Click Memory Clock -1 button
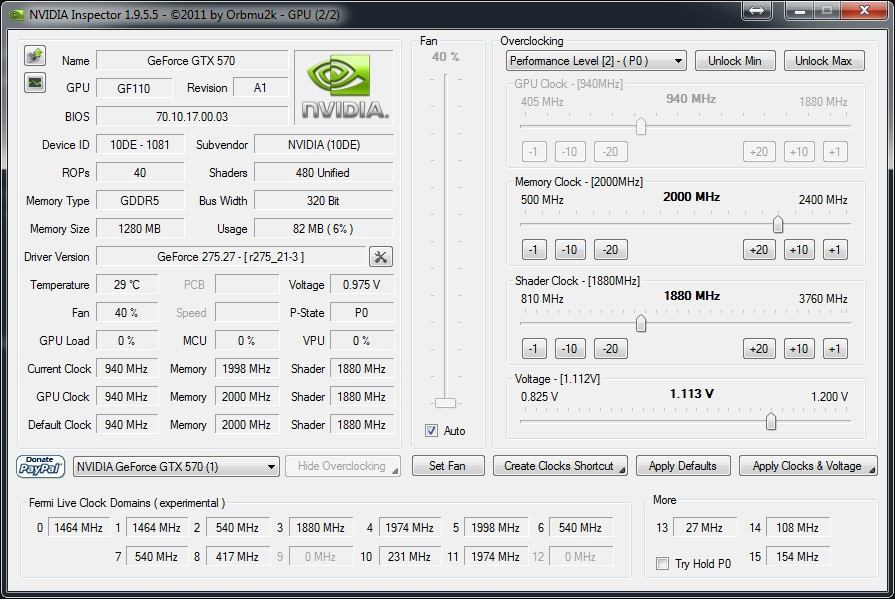The height and width of the screenshot is (599, 895). 534,250
